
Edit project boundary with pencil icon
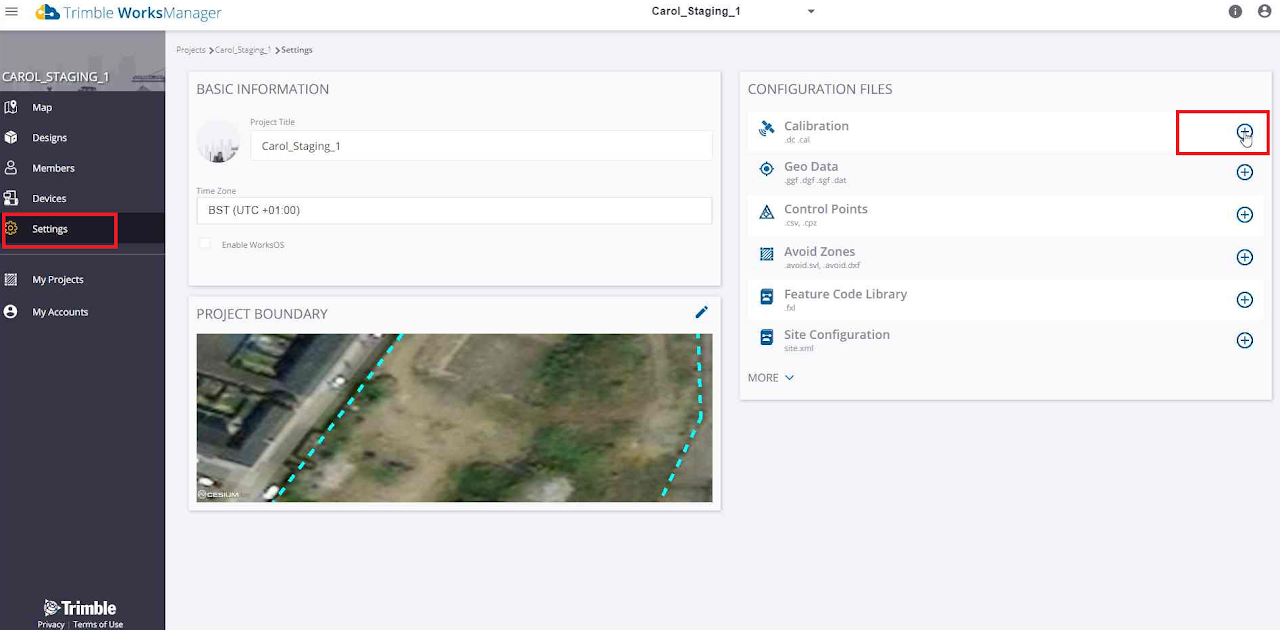(x=702, y=312)
